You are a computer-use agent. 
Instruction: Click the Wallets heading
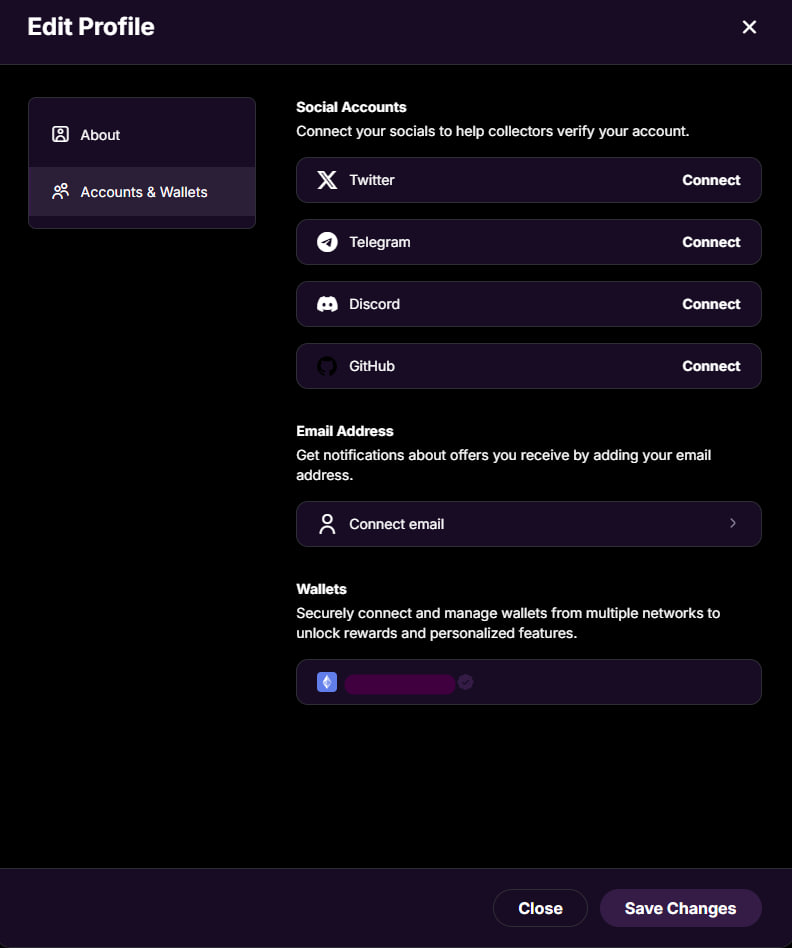click(322, 589)
